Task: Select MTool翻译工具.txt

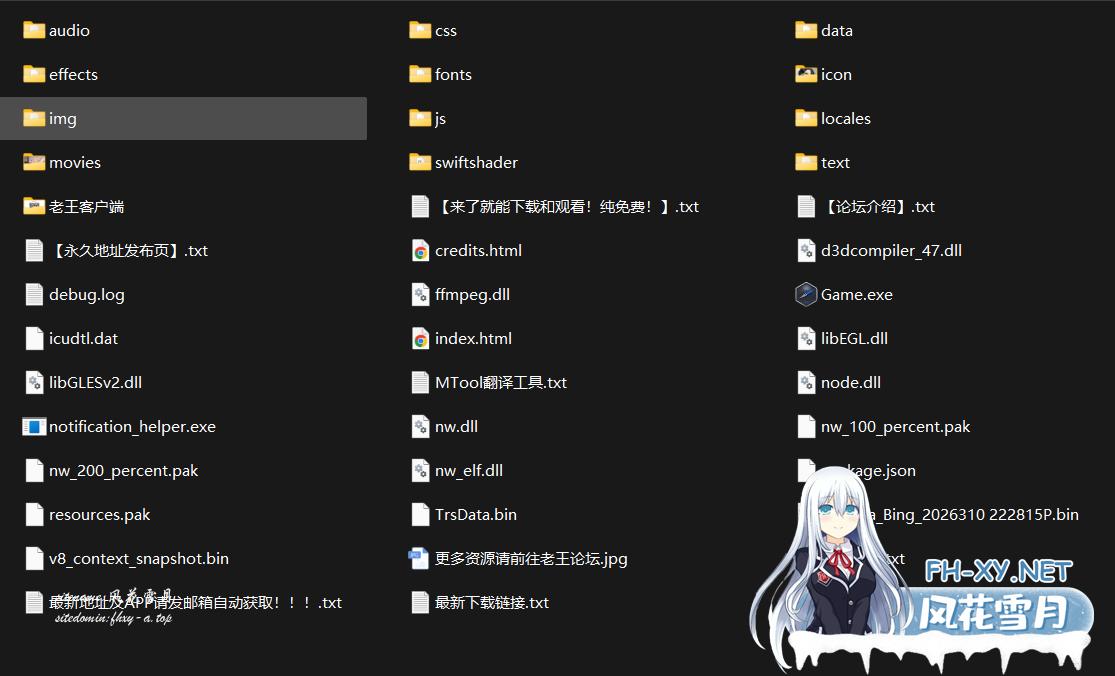Action: coord(500,382)
